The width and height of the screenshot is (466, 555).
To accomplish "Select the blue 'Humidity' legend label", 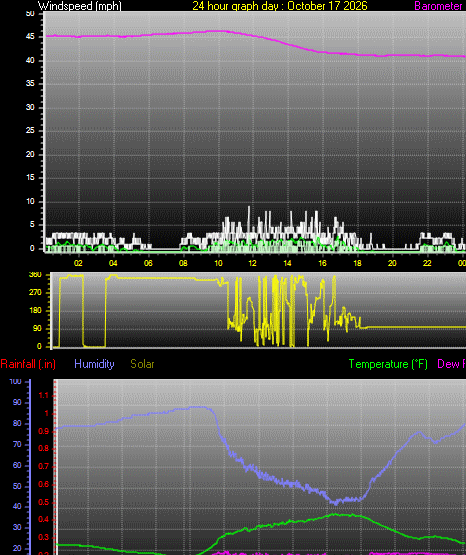I will (x=94, y=364).
